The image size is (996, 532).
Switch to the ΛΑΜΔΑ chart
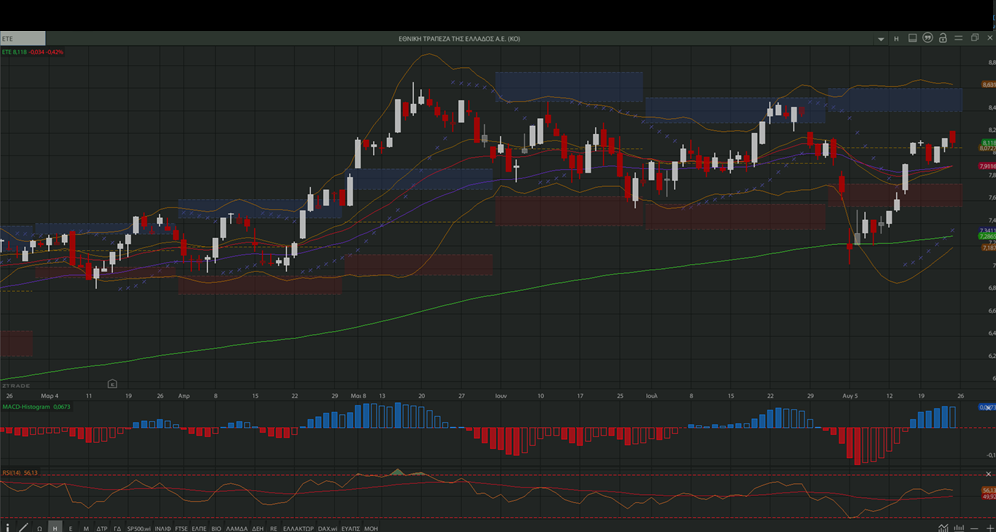tap(237, 528)
